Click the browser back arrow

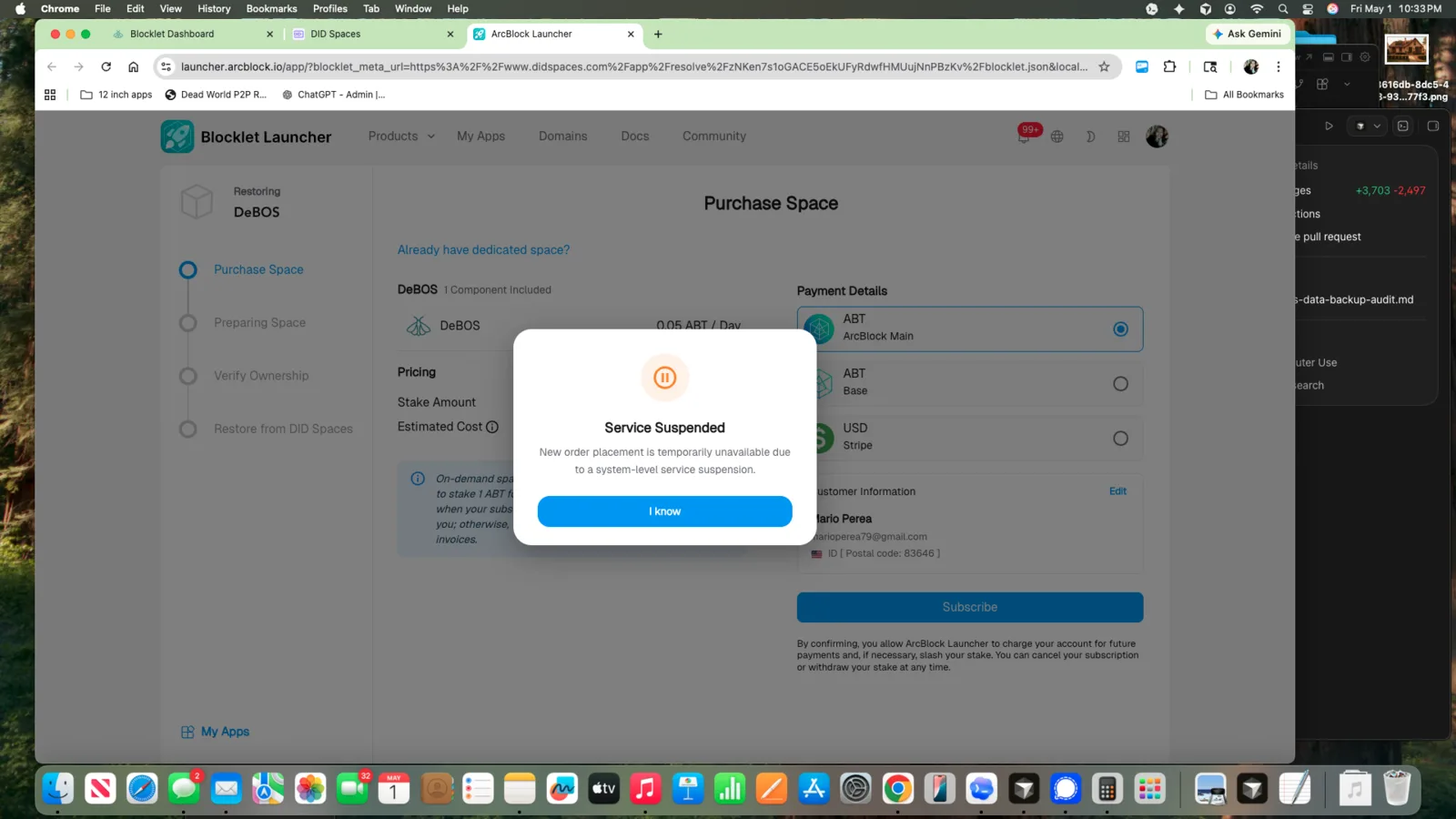point(52,66)
